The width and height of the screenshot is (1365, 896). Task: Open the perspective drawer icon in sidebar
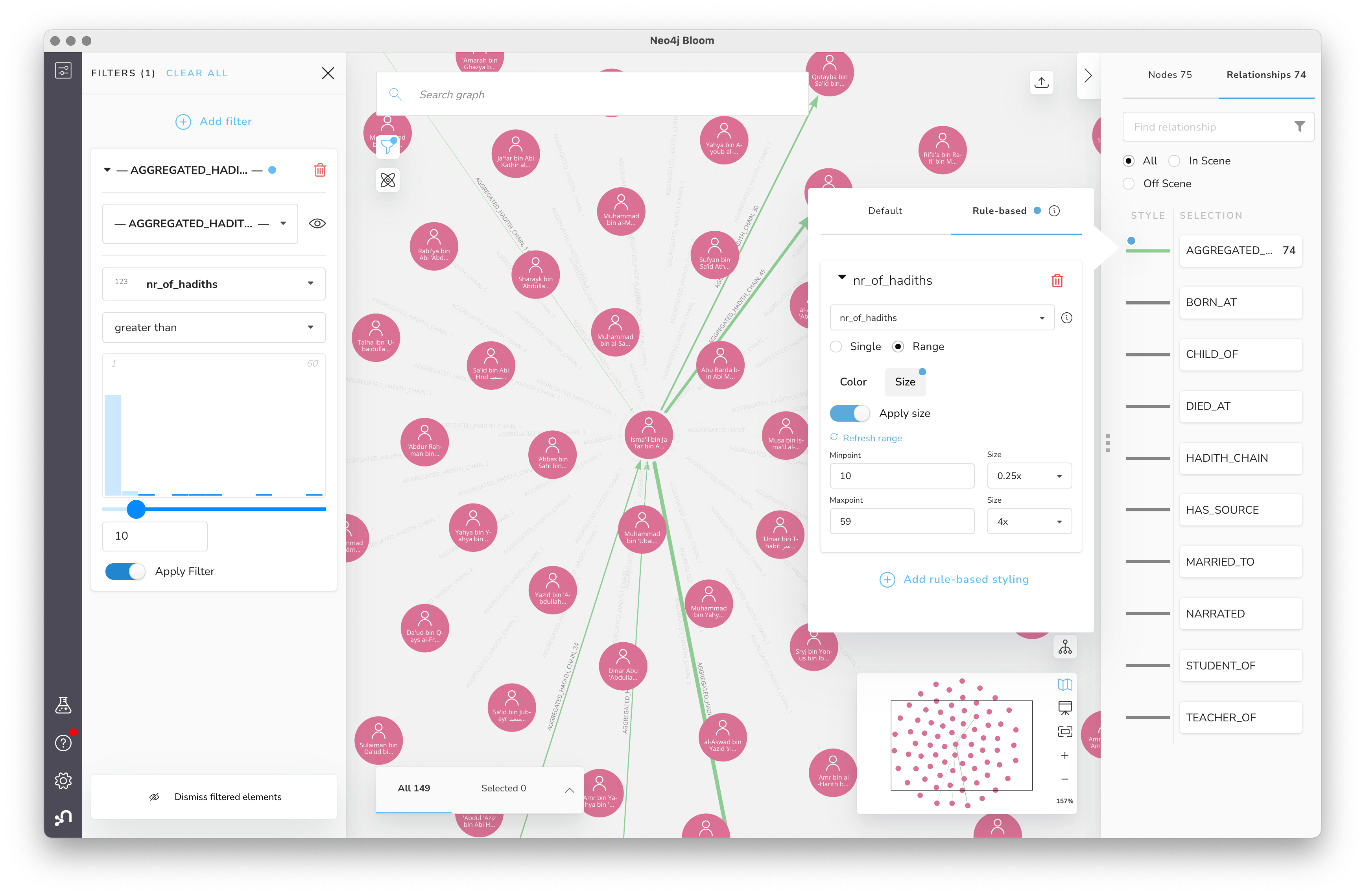pyautogui.click(x=63, y=70)
